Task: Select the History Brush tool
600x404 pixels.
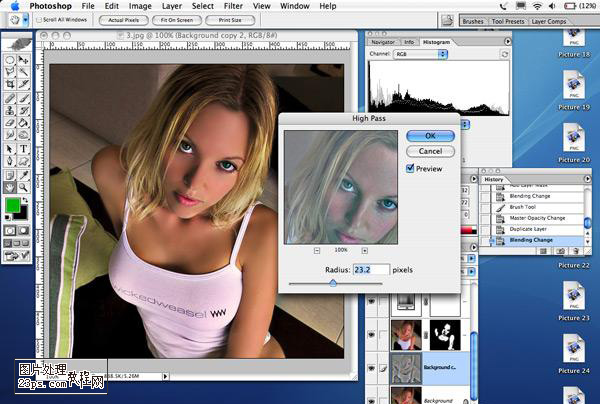Action: coord(24,111)
